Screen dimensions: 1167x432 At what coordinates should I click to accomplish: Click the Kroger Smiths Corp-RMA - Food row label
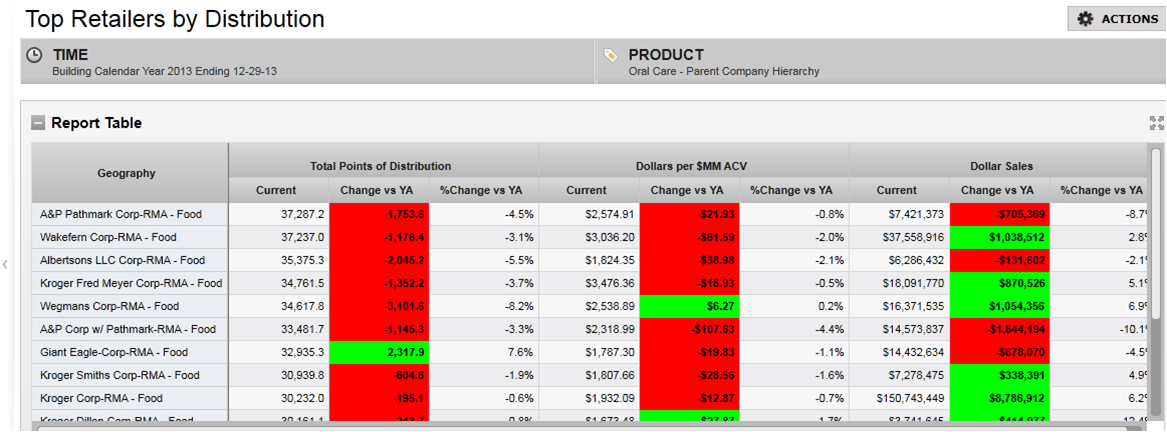pyautogui.click(x=119, y=375)
